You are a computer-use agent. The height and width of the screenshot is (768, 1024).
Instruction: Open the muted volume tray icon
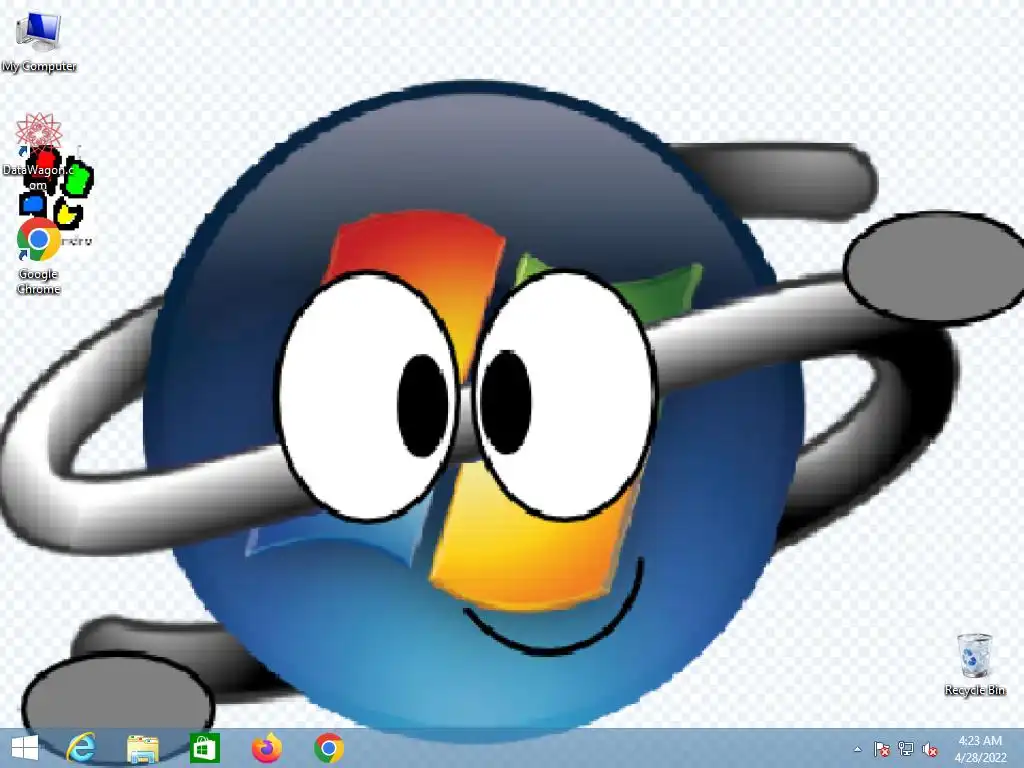point(930,749)
